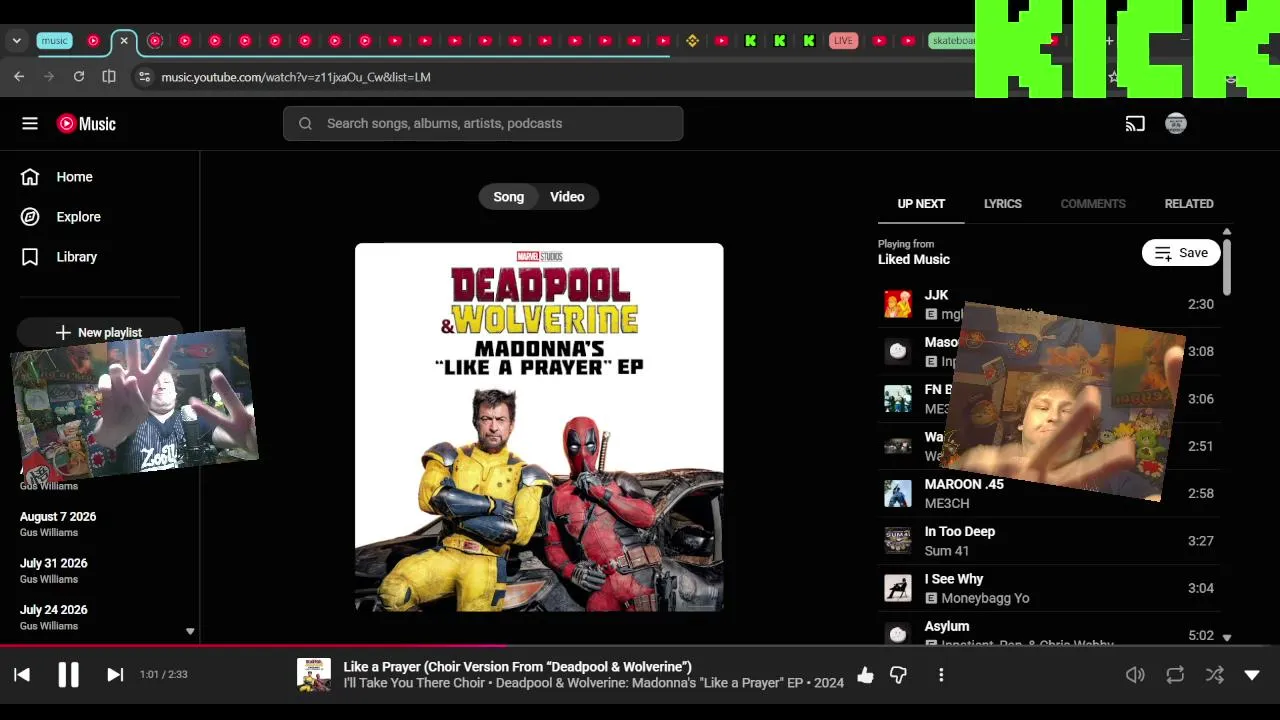Viewport: 1280px width, 720px height.
Task: Click the player bar album thumbnail
Action: [314, 675]
